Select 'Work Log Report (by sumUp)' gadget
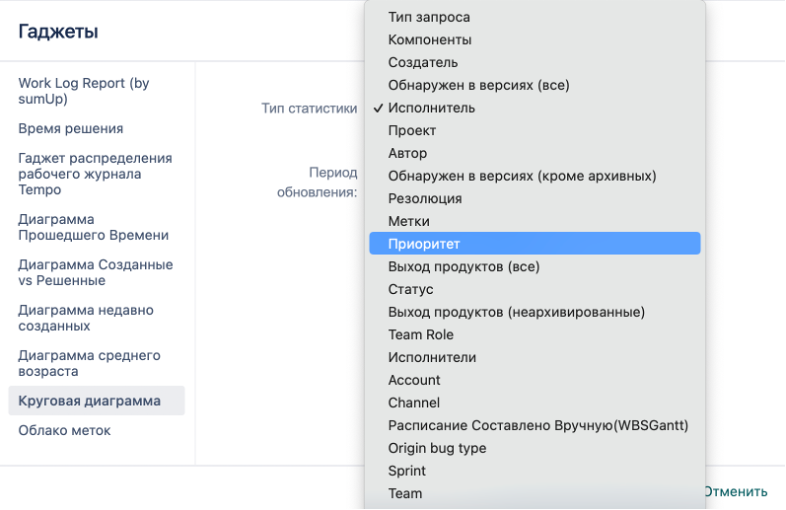786x510 pixels. click(84, 91)
